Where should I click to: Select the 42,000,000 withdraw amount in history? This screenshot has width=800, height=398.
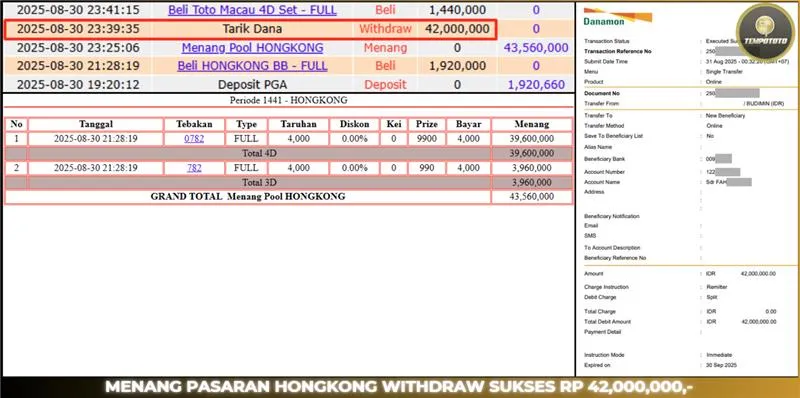coord(457,29)
